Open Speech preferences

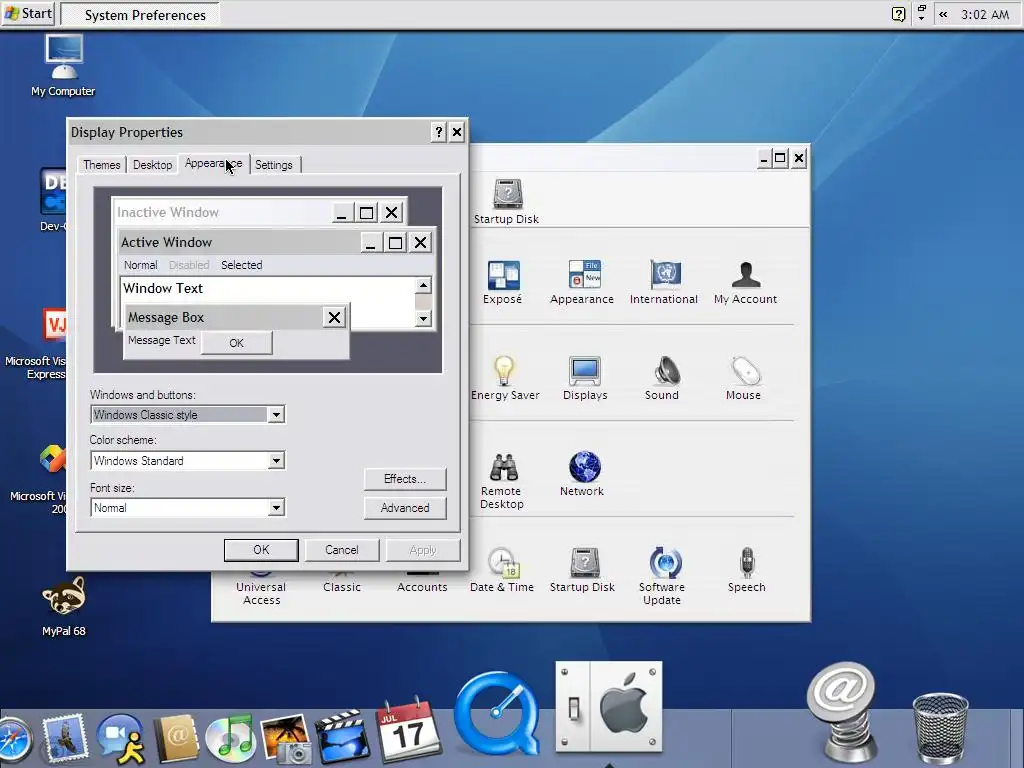point(746,570)
